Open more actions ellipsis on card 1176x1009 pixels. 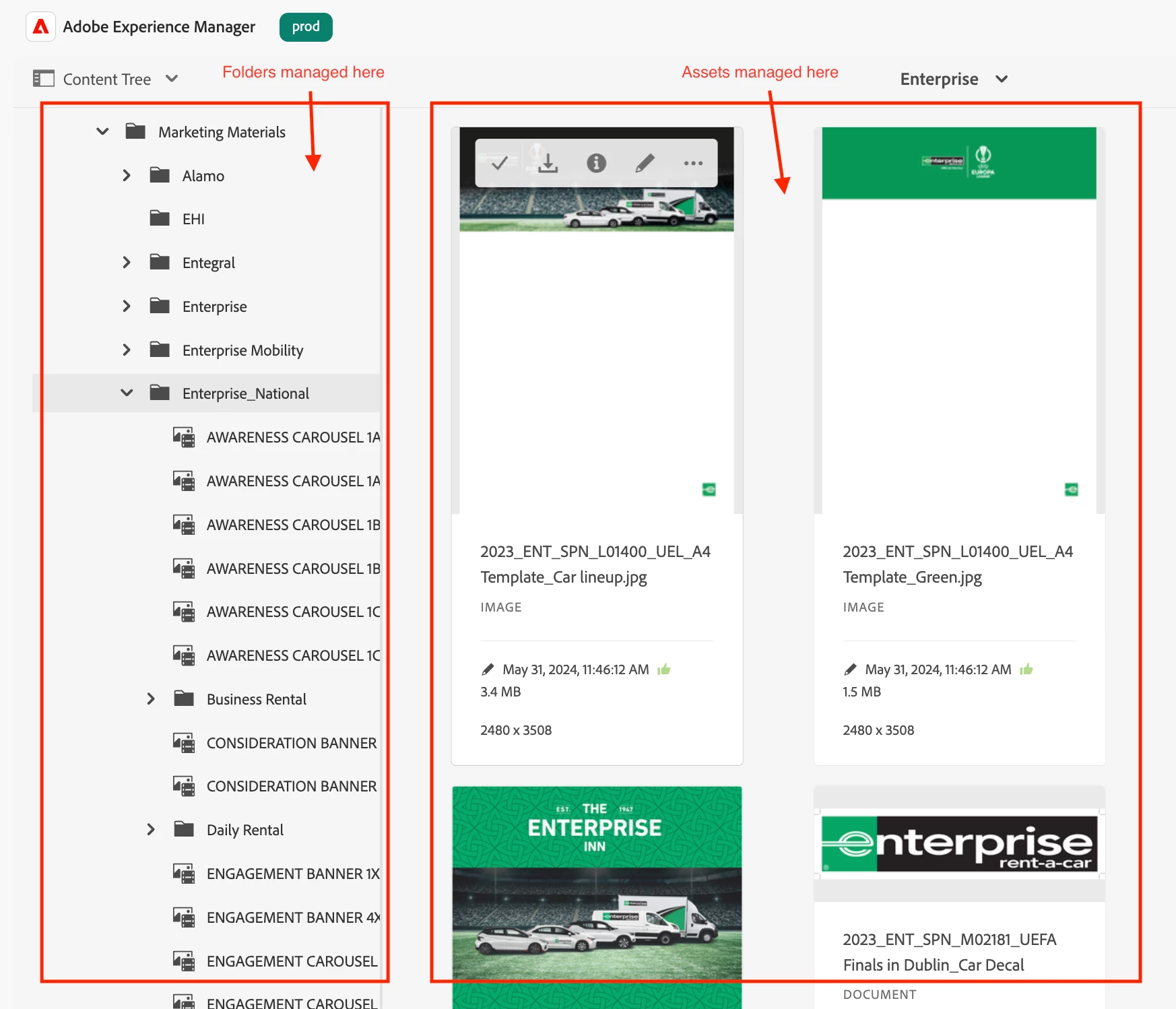click(x=693, y=163)
